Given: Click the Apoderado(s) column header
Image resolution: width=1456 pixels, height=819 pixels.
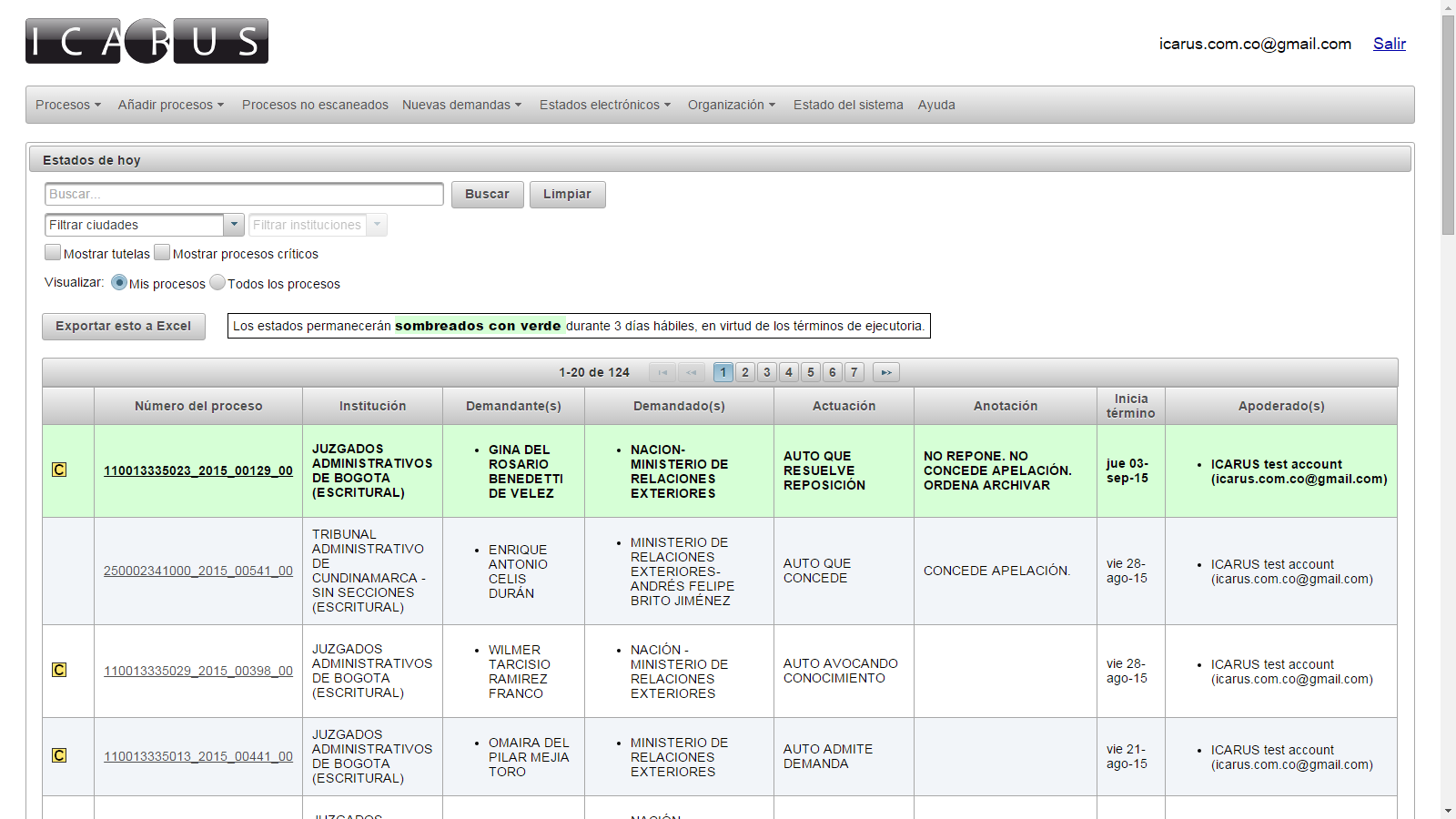Looking at the screenshot, I should 1281,406.
